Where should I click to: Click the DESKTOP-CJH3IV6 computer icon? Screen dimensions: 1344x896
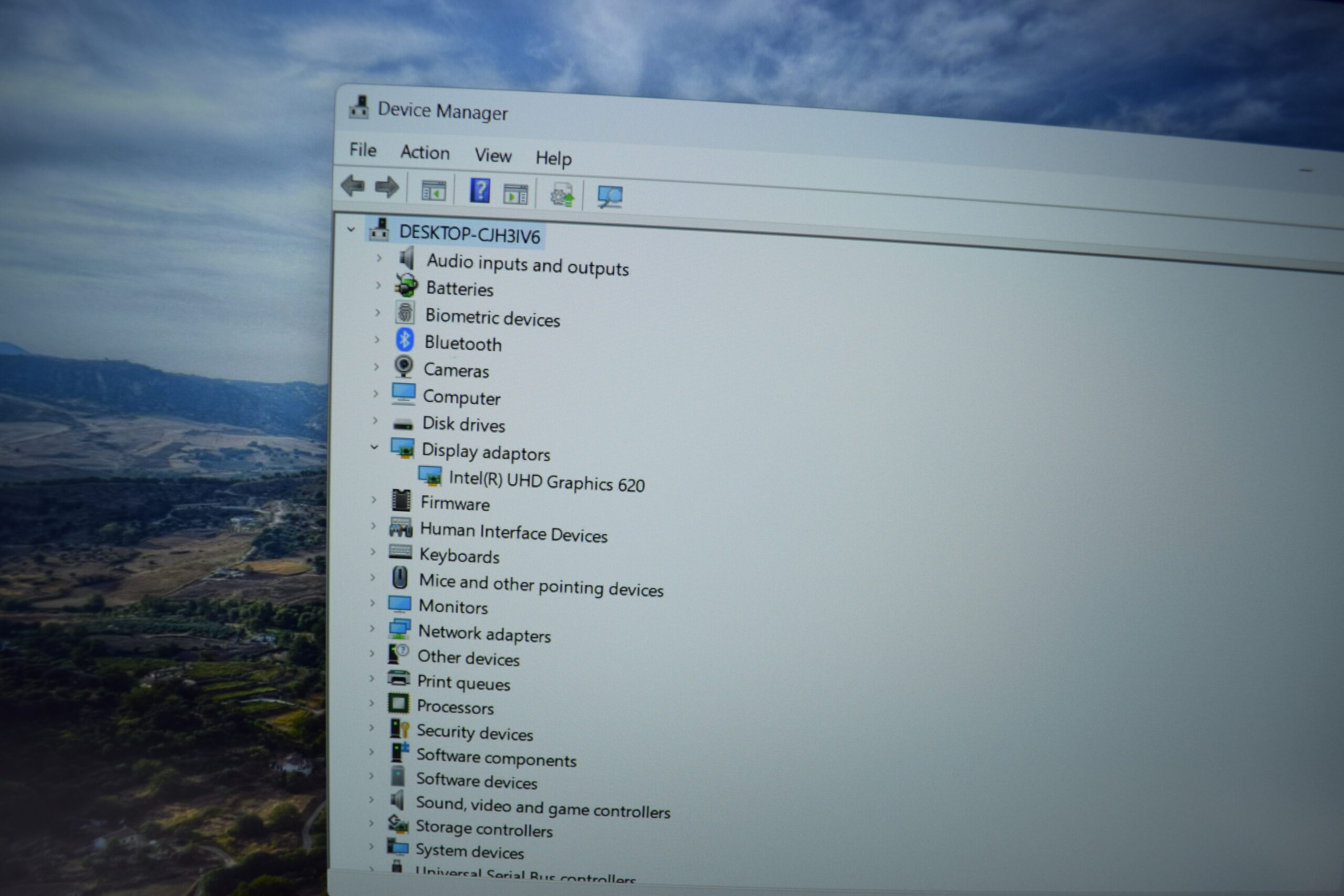(x=379, y=229)
